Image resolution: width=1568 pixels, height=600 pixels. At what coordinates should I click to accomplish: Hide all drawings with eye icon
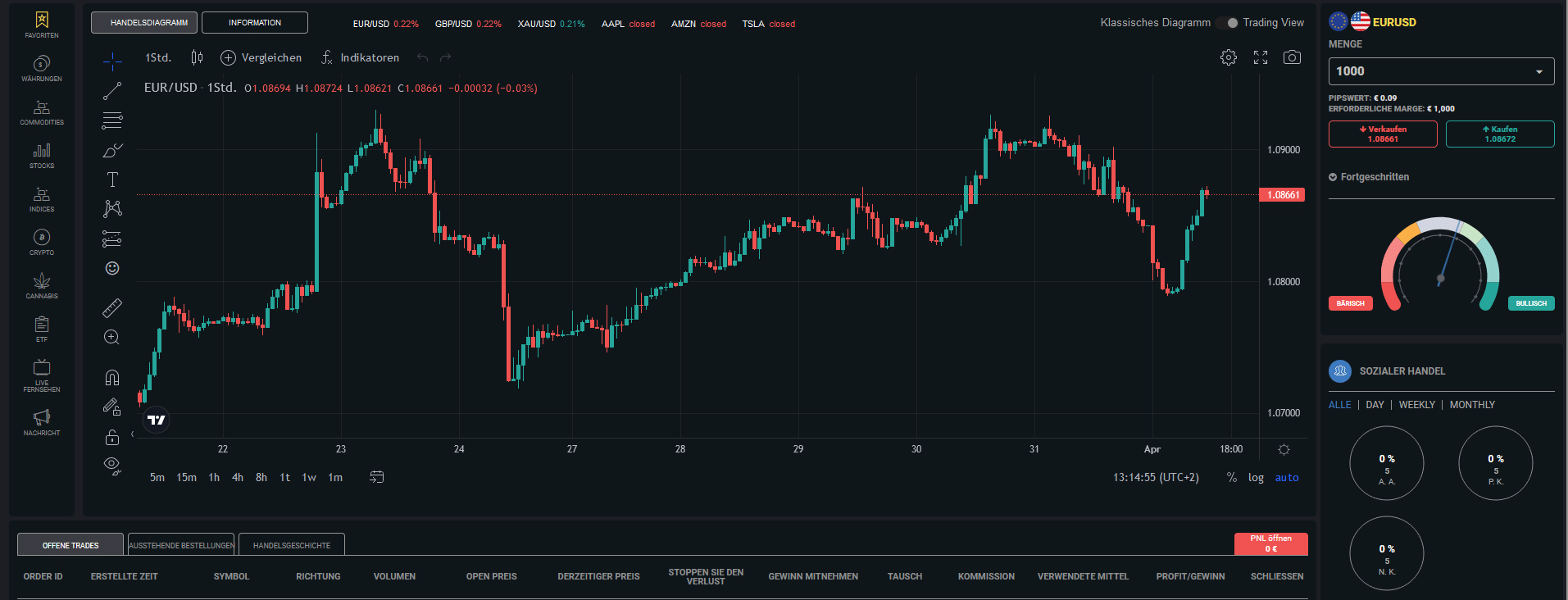point(112,466)
